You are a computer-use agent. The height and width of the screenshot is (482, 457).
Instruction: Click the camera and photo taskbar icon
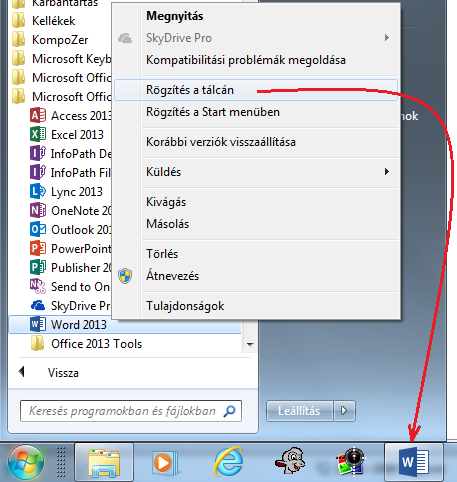pos(352,462)
